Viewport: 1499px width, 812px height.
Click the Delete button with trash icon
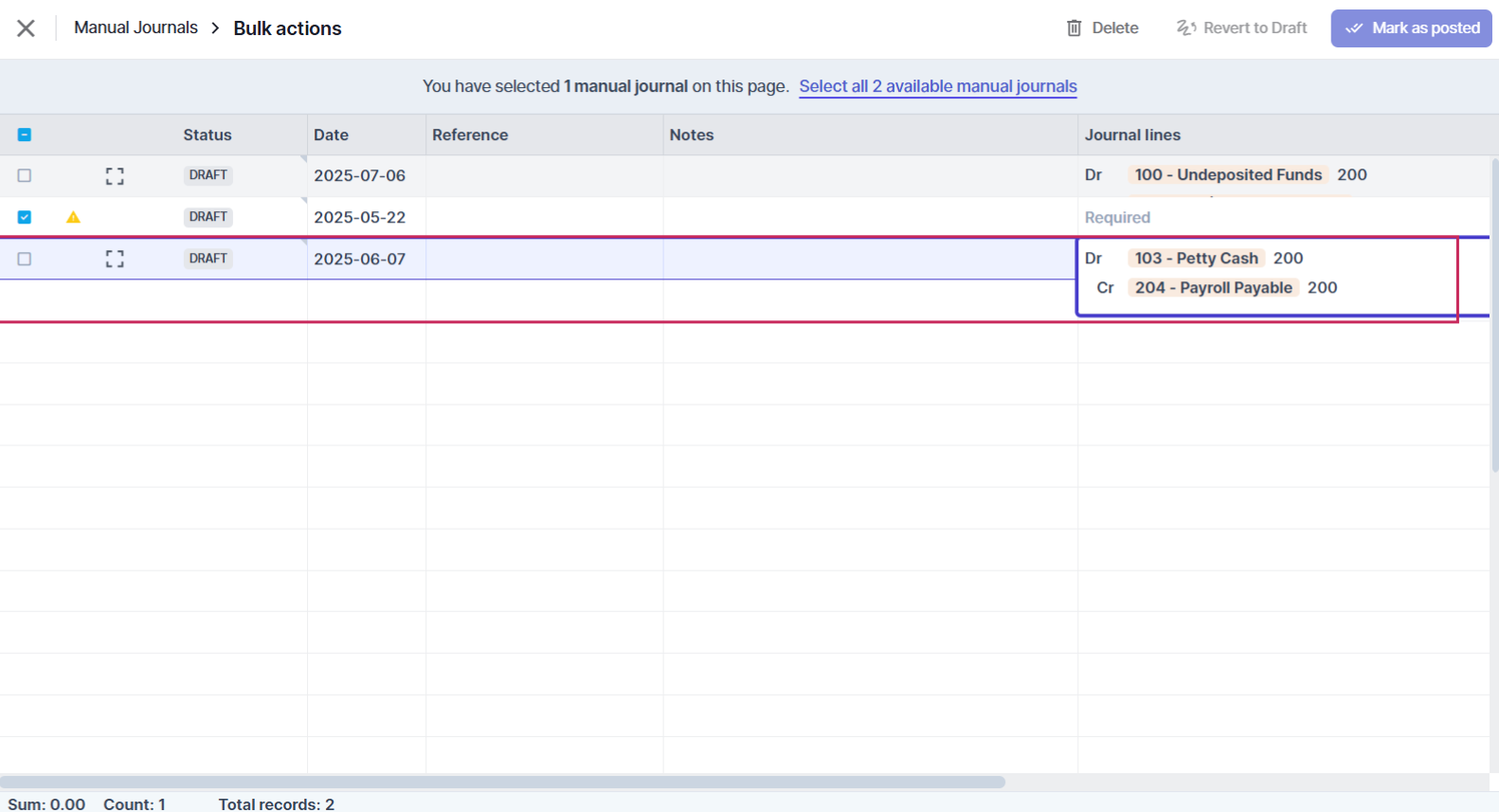point(1102,28)
